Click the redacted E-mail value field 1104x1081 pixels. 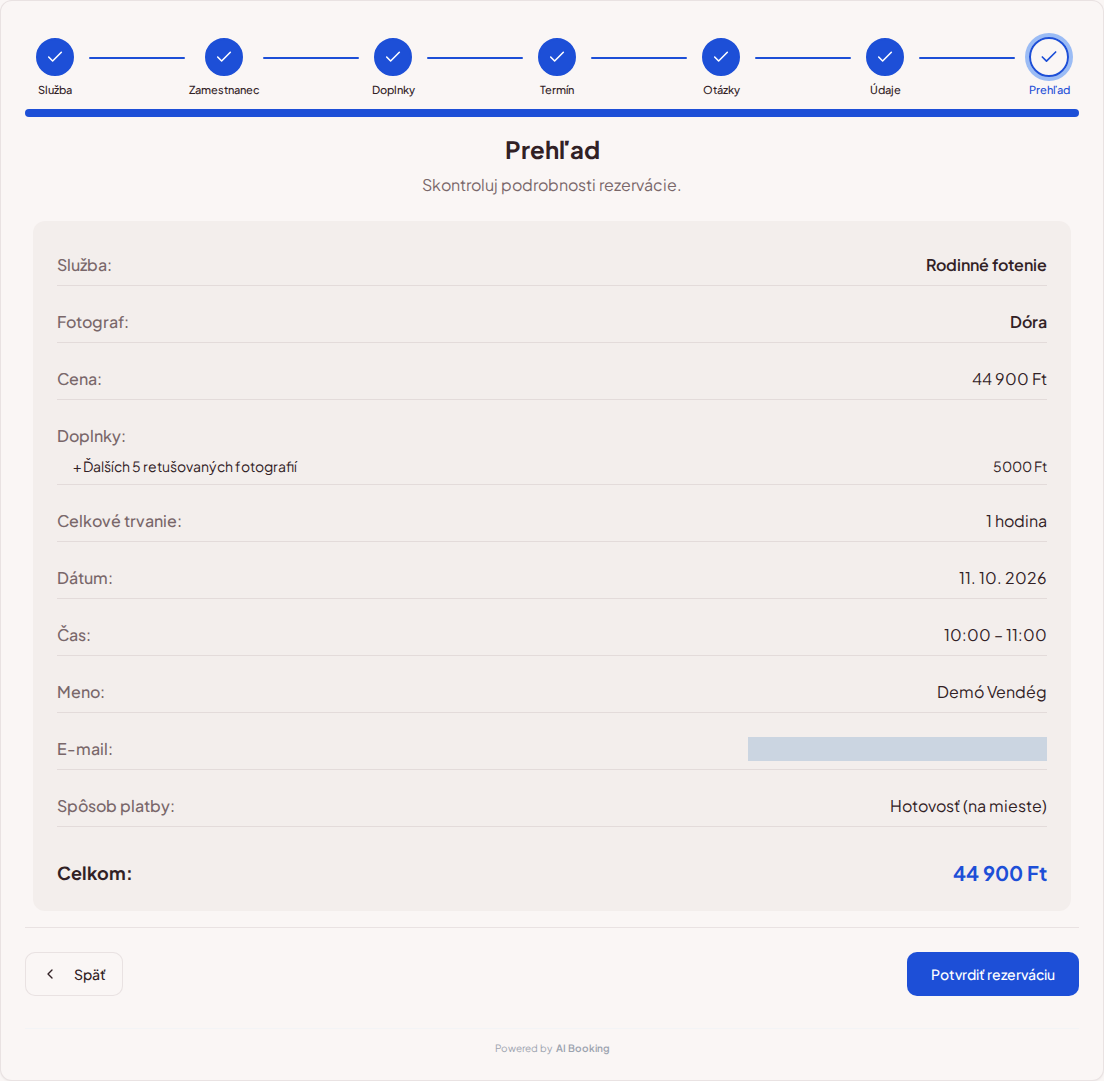(897, 749)
